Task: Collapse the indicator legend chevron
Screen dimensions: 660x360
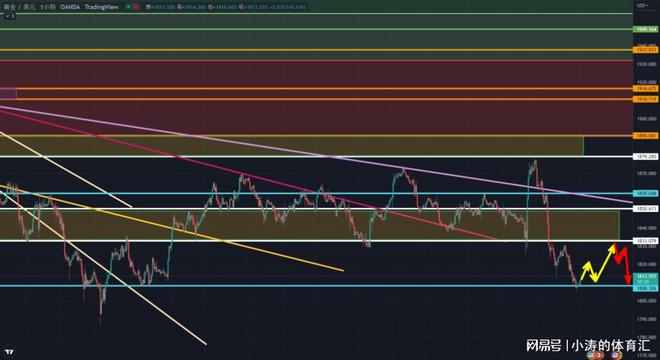Action: [x=9, y=16]
